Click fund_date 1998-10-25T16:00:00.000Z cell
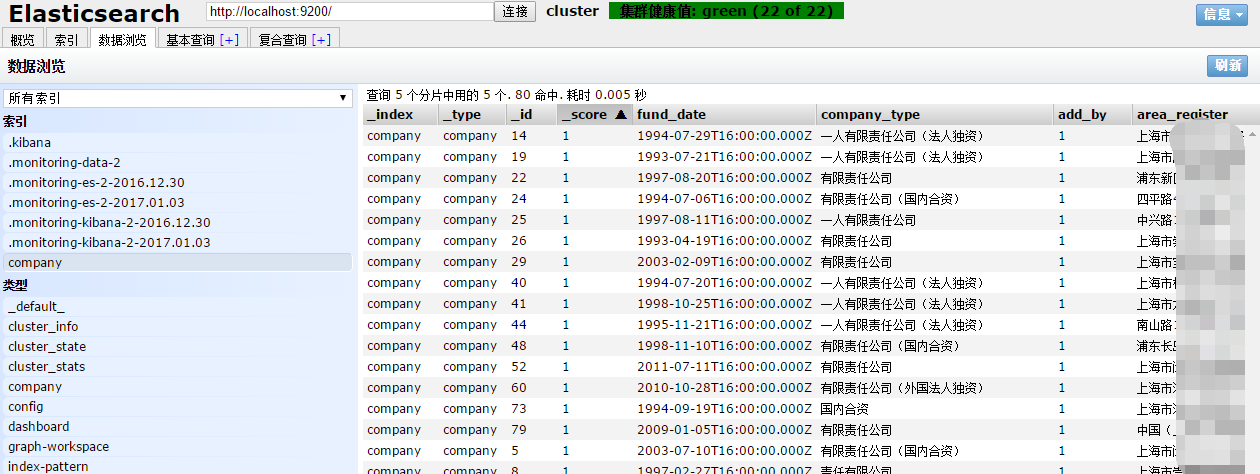This screenshot has width=1260, height=474. tap(724, 303)
